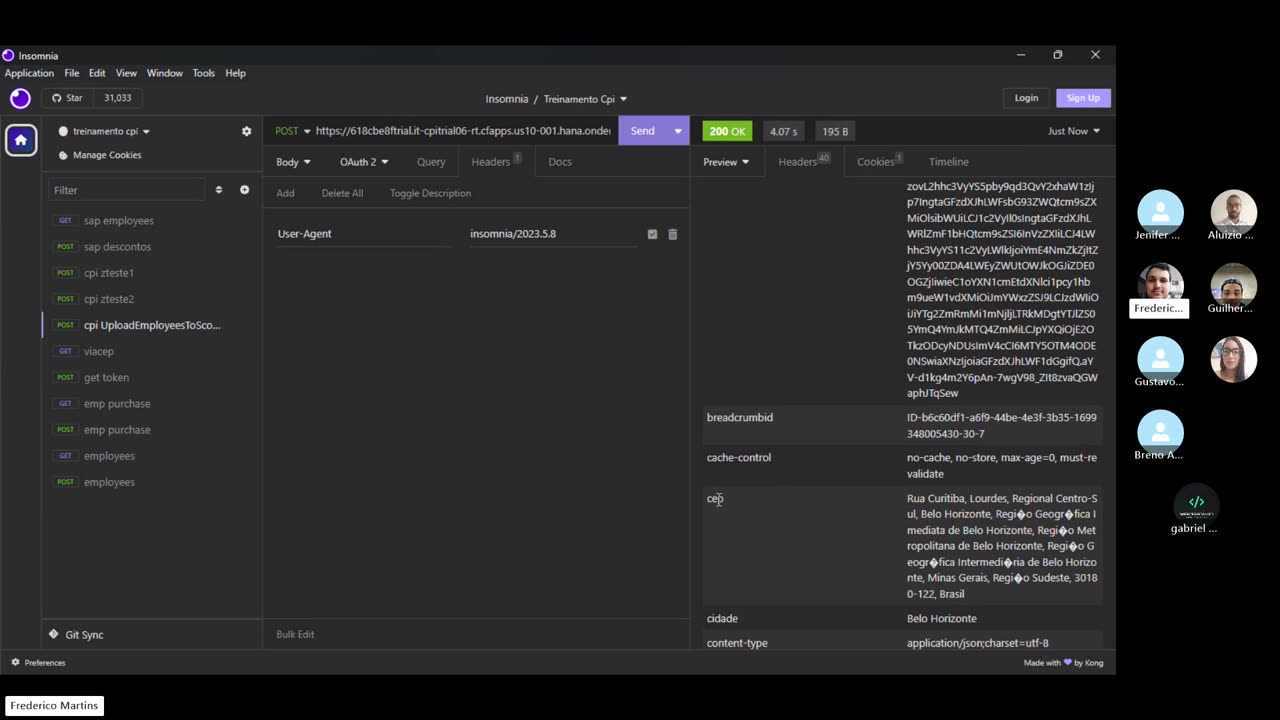
Task: Click Delete All headers
Action: (342, 193)
